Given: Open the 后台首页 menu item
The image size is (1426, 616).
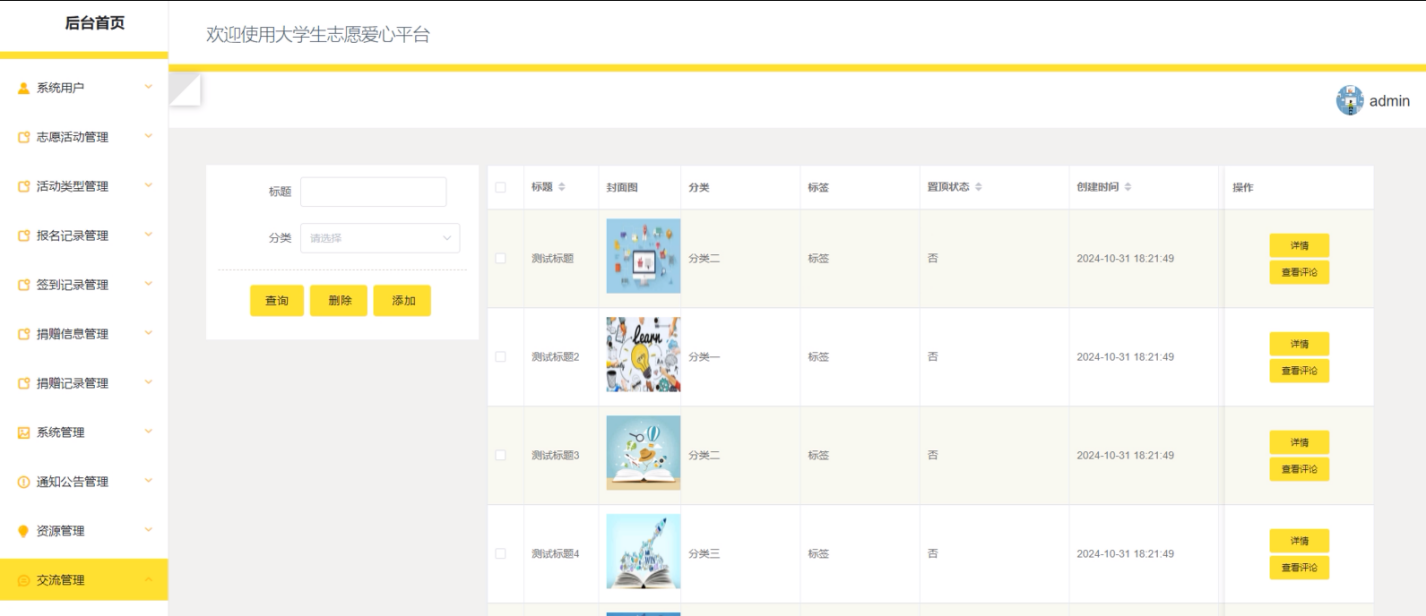Looking at the screenshot, I should (x=95, y=24).
